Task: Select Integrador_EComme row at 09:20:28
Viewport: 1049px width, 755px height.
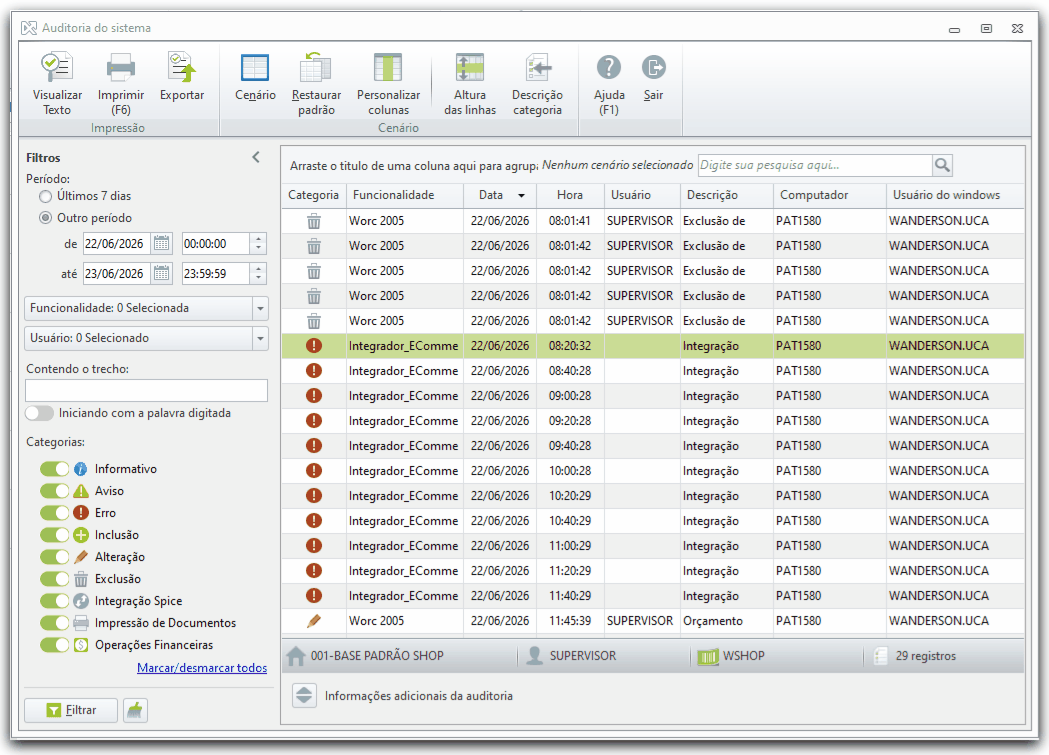Action: [x=652, y=421]
